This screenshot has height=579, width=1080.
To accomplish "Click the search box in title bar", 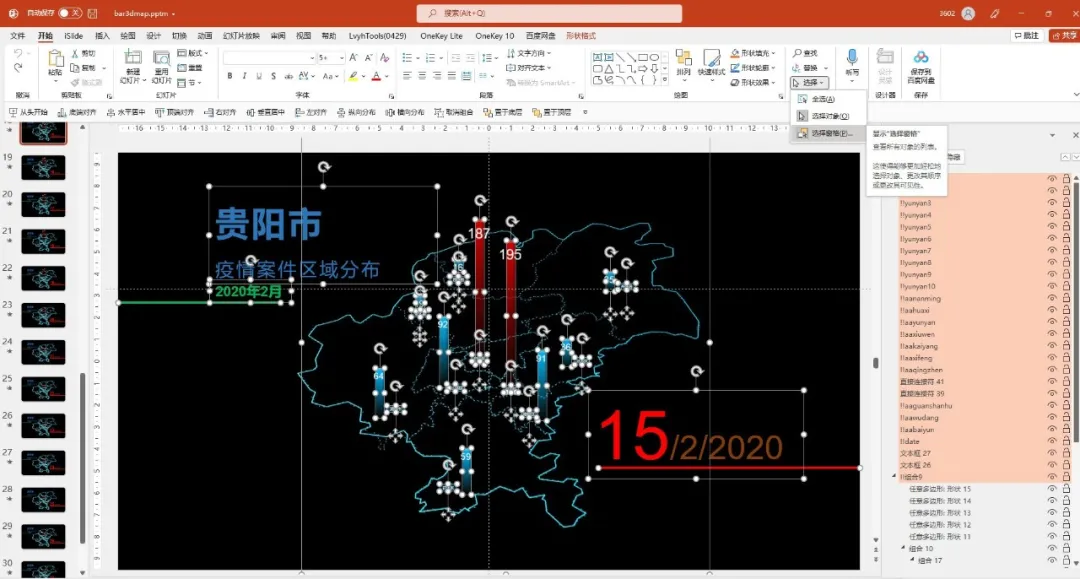I will (549, 13).
